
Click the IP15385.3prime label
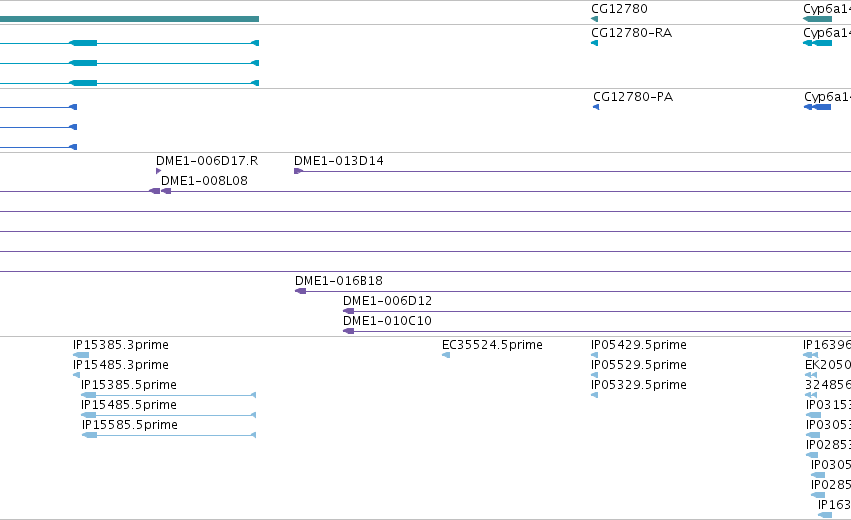(x=120, y=345)
